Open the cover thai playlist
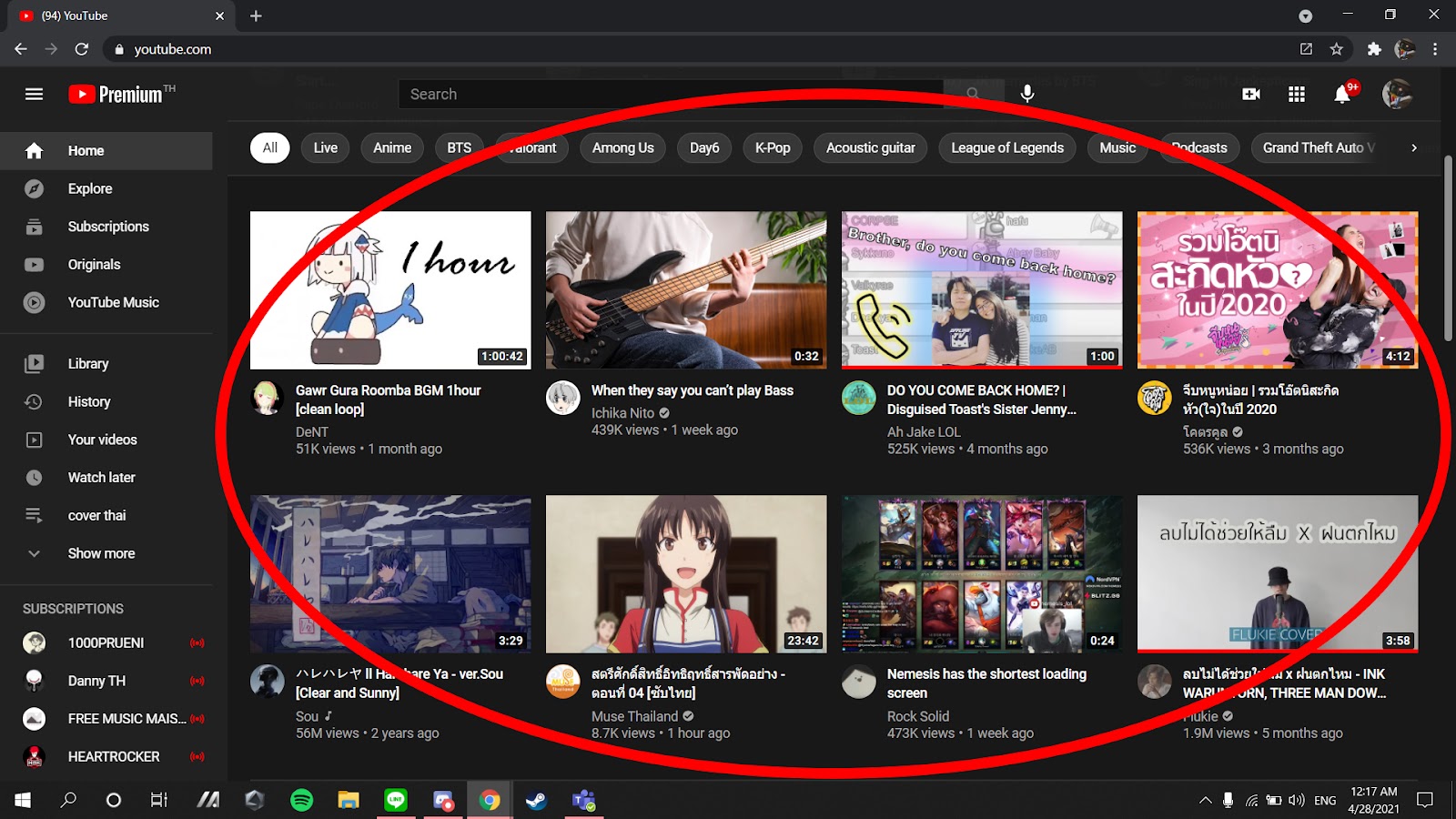 coord(106,515)
